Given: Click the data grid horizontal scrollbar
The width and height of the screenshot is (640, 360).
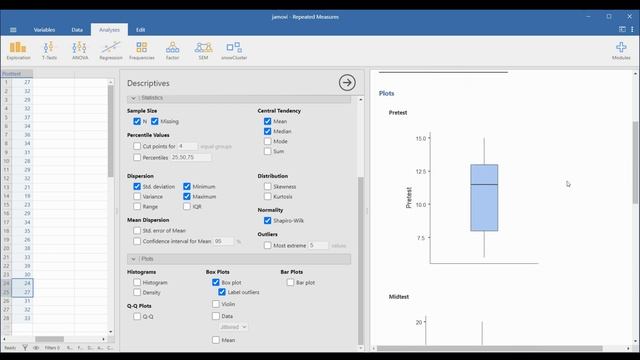Looking at the screenshot, I should (x=49, y=339).
